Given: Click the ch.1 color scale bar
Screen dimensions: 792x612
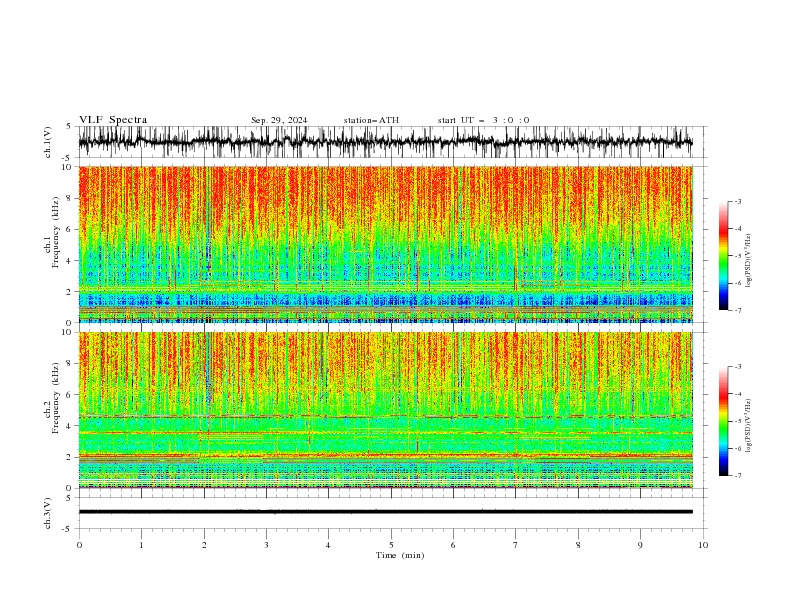Looking at the screenshot, I should click(x=723, y=256).
